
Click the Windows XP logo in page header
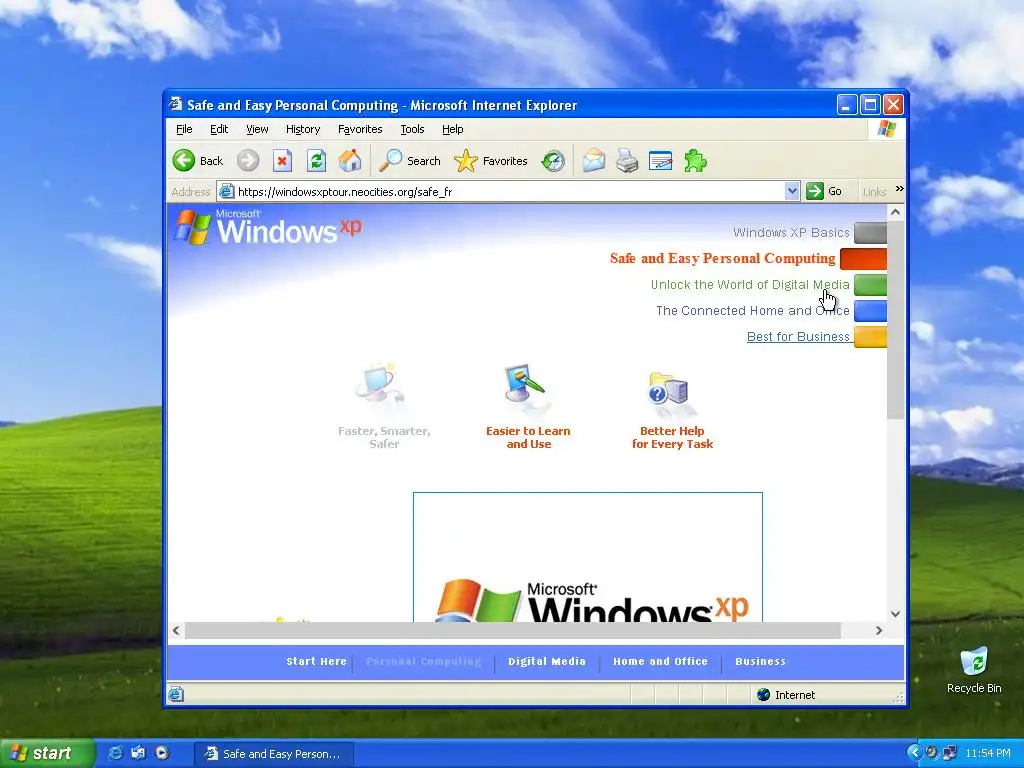point(269,227)
